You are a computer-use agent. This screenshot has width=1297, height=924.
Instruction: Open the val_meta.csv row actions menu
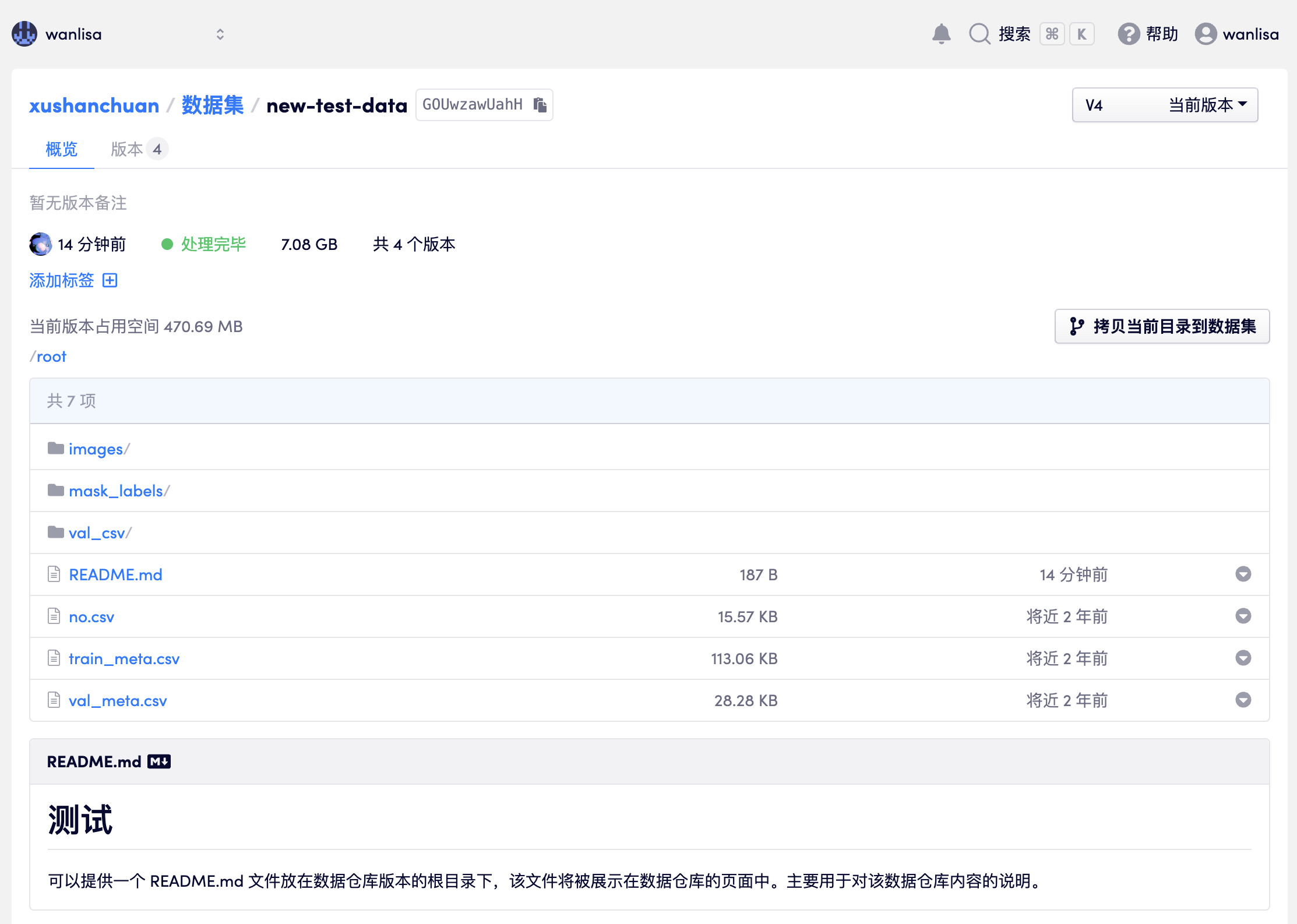point(1243,700)
